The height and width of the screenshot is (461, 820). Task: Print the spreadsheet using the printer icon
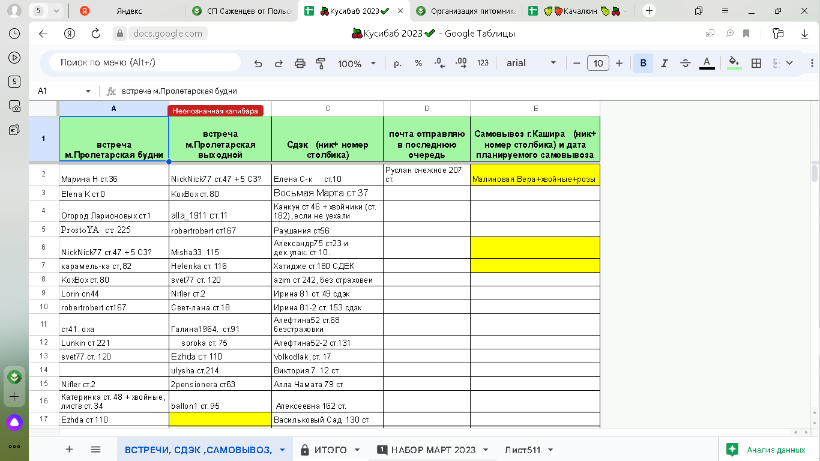[x=300, y=63]
